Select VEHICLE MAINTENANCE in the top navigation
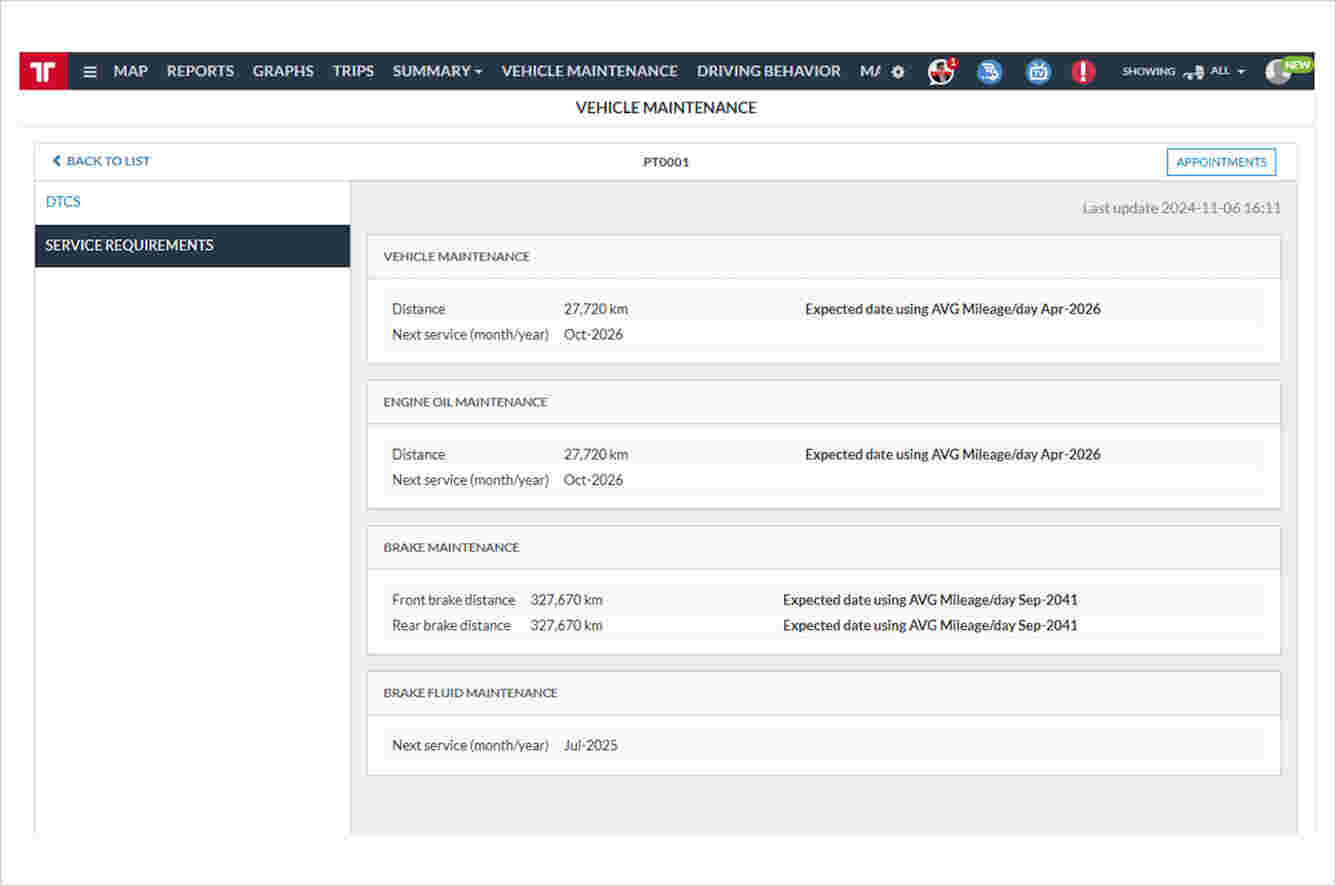This screenshot has height=886, width=1336. tap(589, 71)
